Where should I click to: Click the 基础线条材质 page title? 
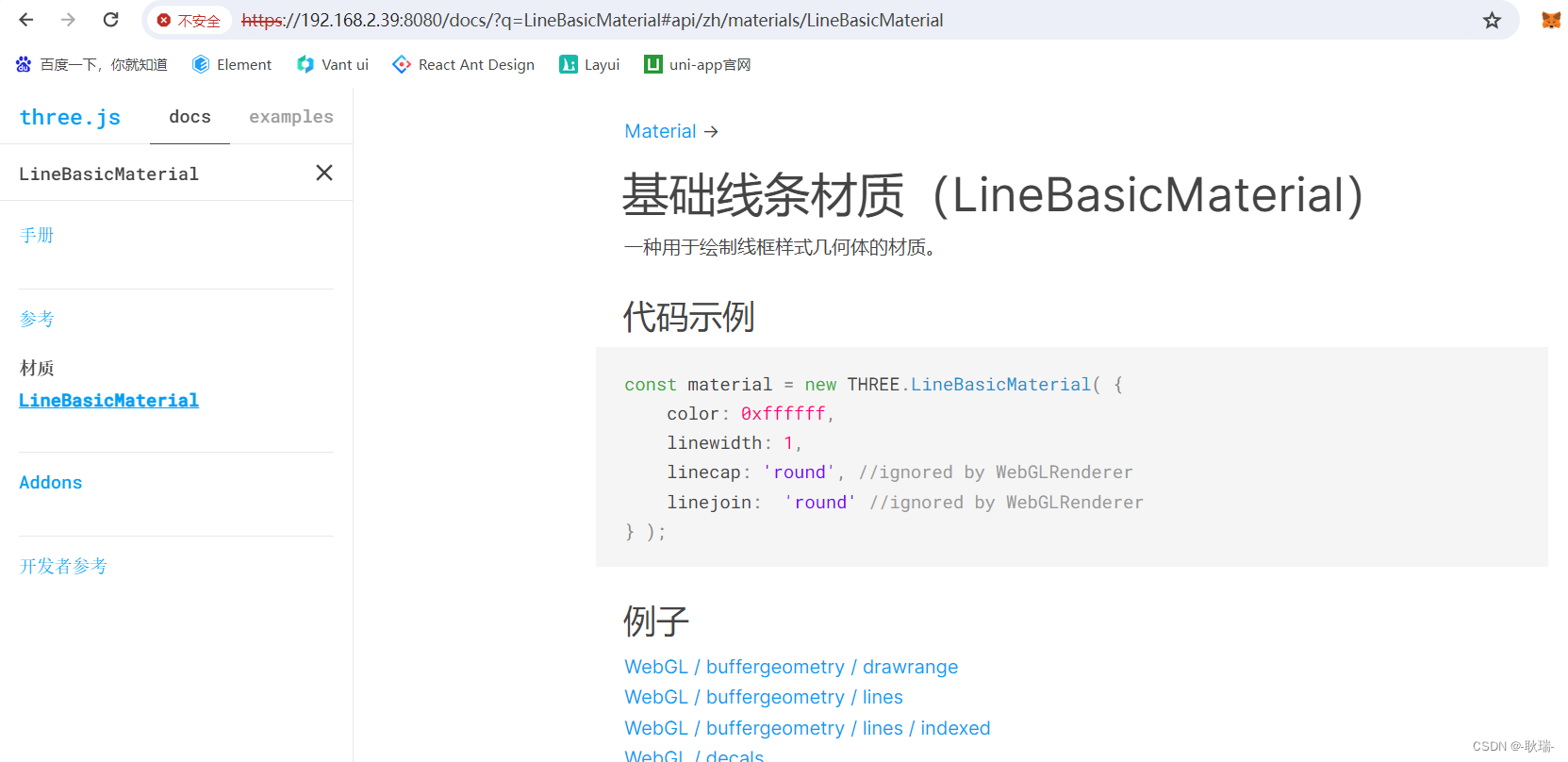(x=993, y=195)
